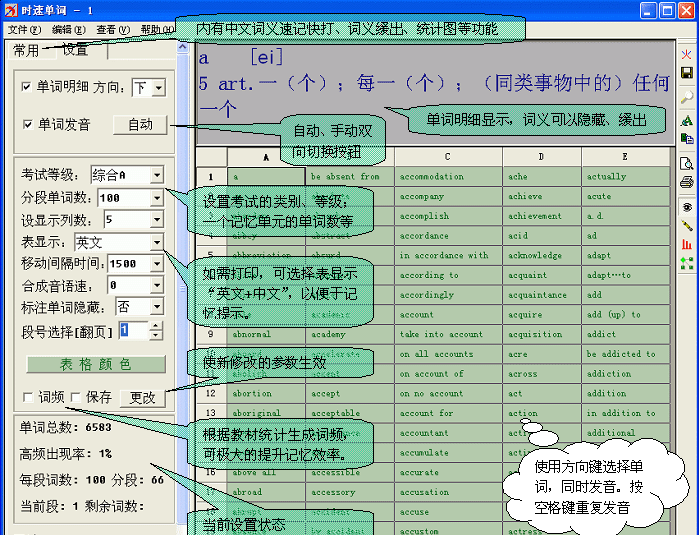Viewport: 699px width, 535px height.
Task: Decrease 段号选择 with the down spinner arrow
Action: click(x=156, y=335)
